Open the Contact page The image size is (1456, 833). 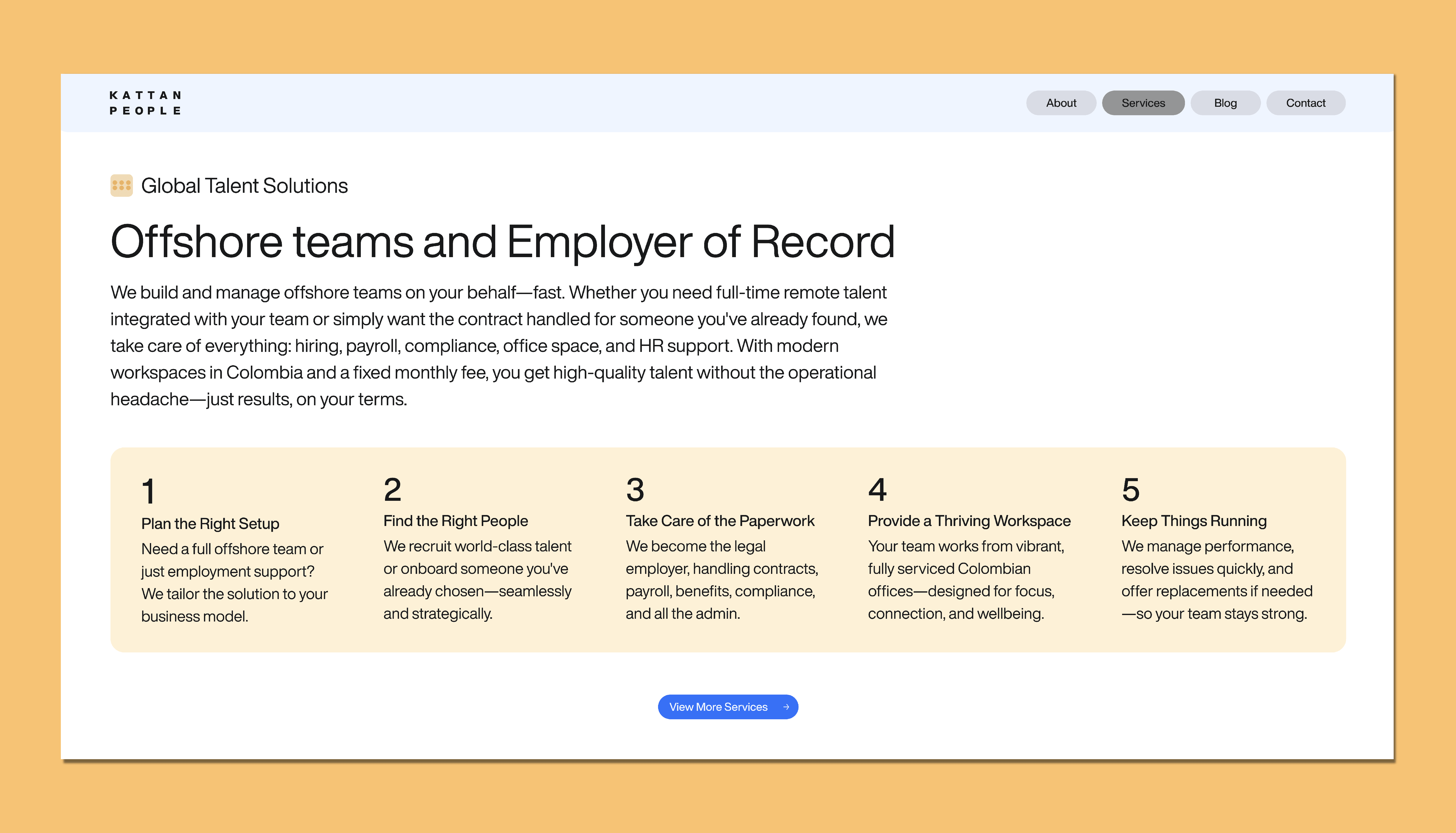(1305, 103)
